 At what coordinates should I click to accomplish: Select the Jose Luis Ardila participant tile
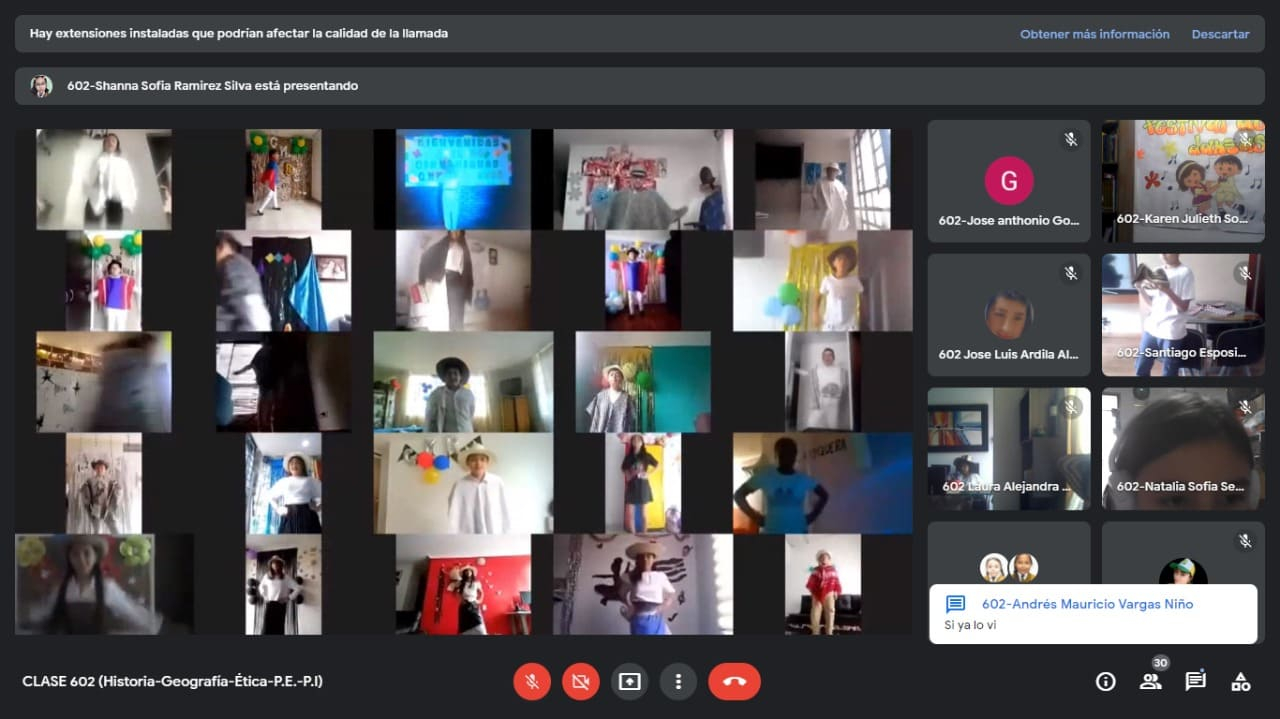pyautogui.click(x=1008, y=315)
